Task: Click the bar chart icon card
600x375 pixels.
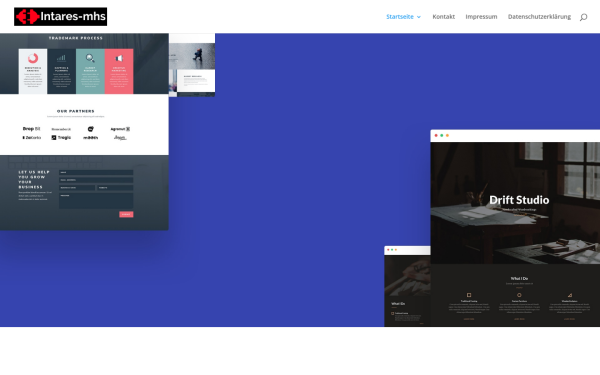Action: (62, 71)
